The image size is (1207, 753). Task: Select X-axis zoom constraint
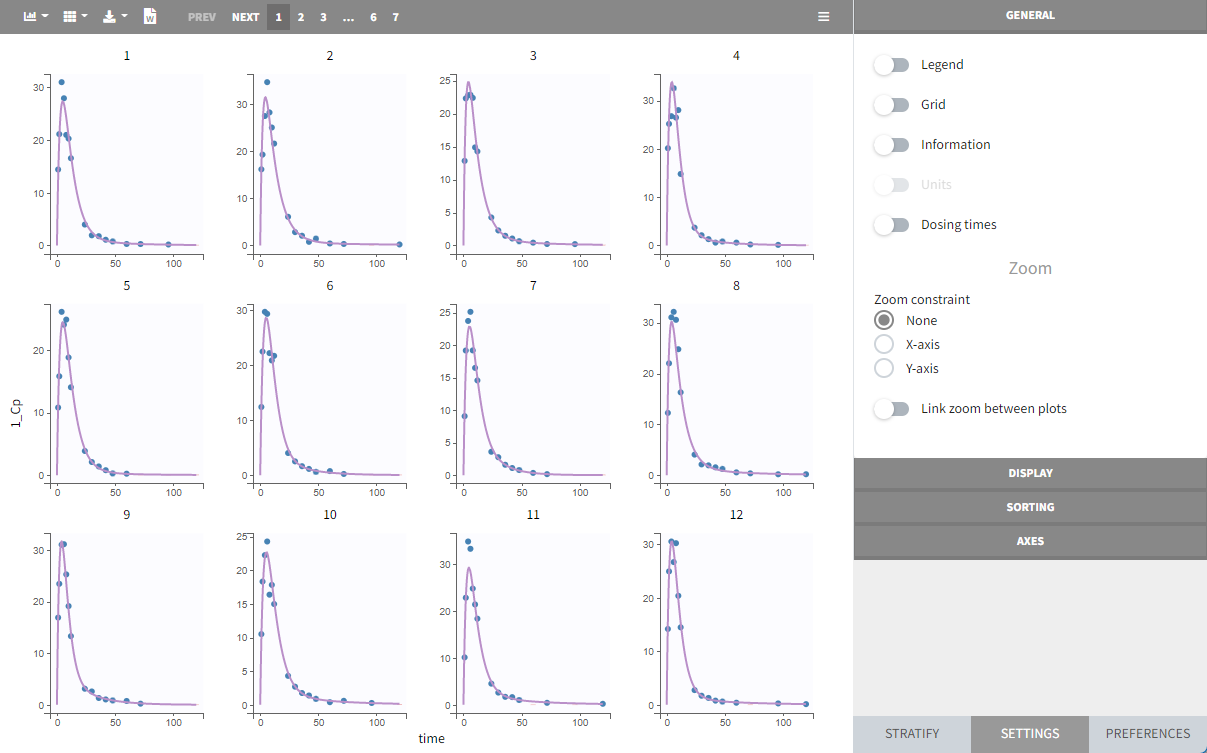pyautogui.click(x=884, y=345)
